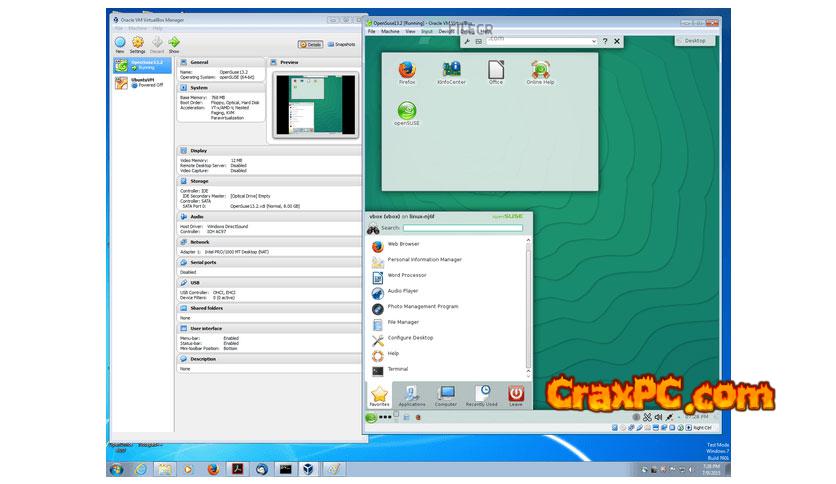836x484 pixels.
Task: Open Terminal from the Favorites list
Action: click(x=398, y=369)
